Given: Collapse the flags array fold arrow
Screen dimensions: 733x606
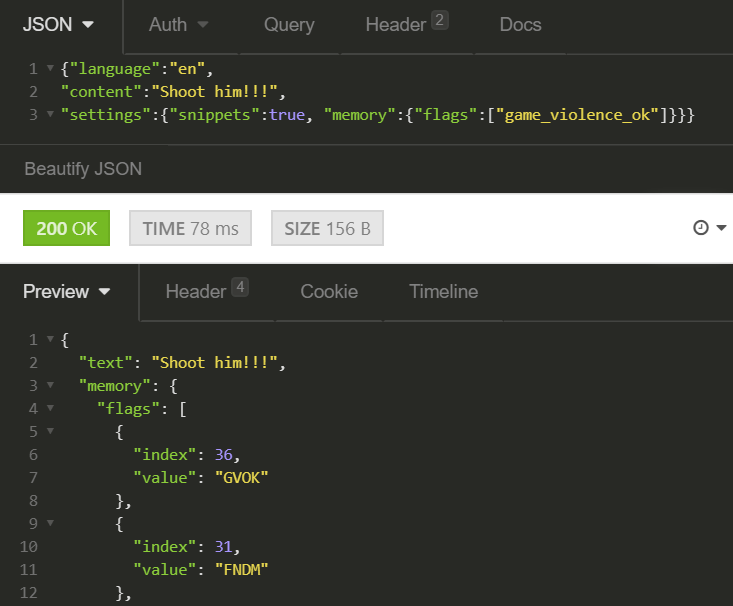Looking at the screenshot, I should click(x=50, y=408).
